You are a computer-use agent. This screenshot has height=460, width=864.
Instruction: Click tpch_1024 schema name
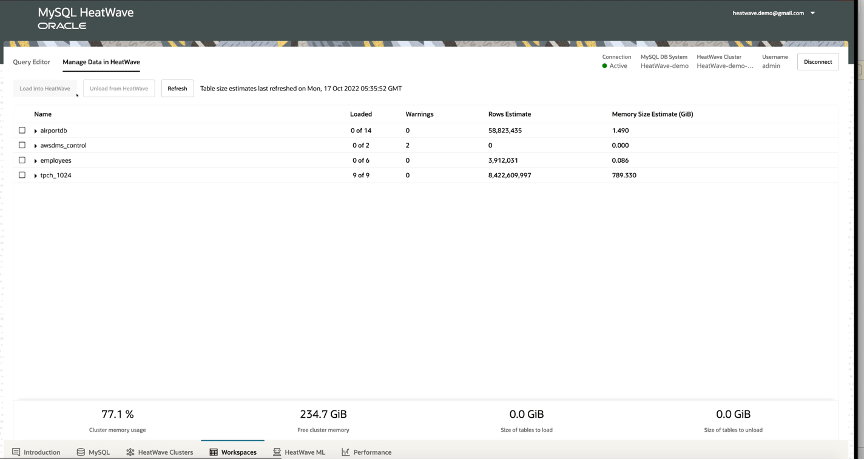[56, 175]
